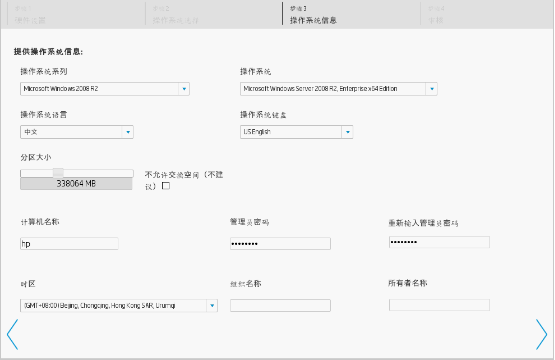555x360 pixels.
Task: Select step 4 审核 tab
Action: click(436, 15)
